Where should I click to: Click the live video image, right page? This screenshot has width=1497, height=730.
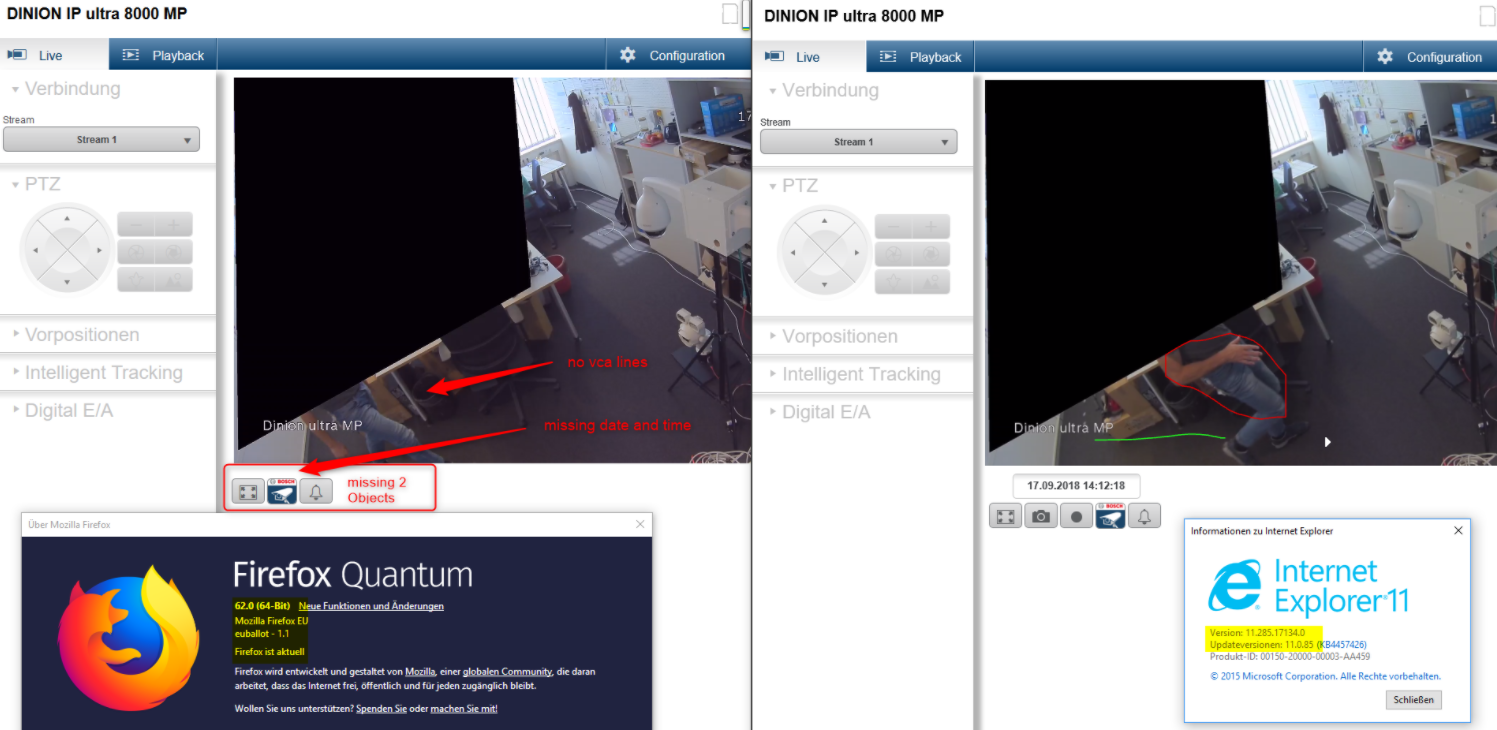point(1240,272)
